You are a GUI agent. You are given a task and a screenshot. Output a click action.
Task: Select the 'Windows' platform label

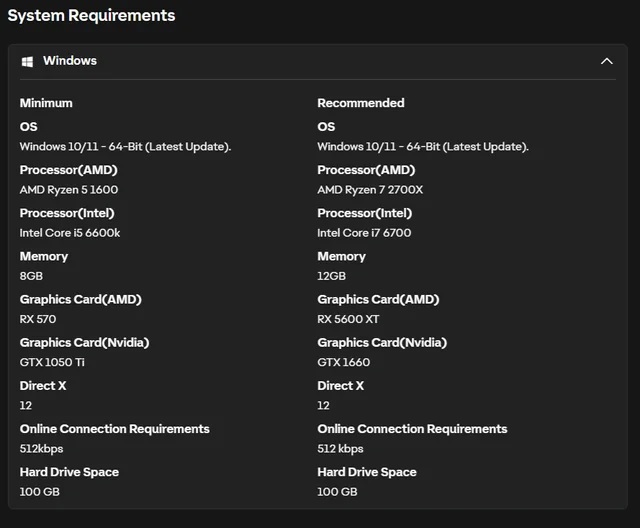pos(70,61)
